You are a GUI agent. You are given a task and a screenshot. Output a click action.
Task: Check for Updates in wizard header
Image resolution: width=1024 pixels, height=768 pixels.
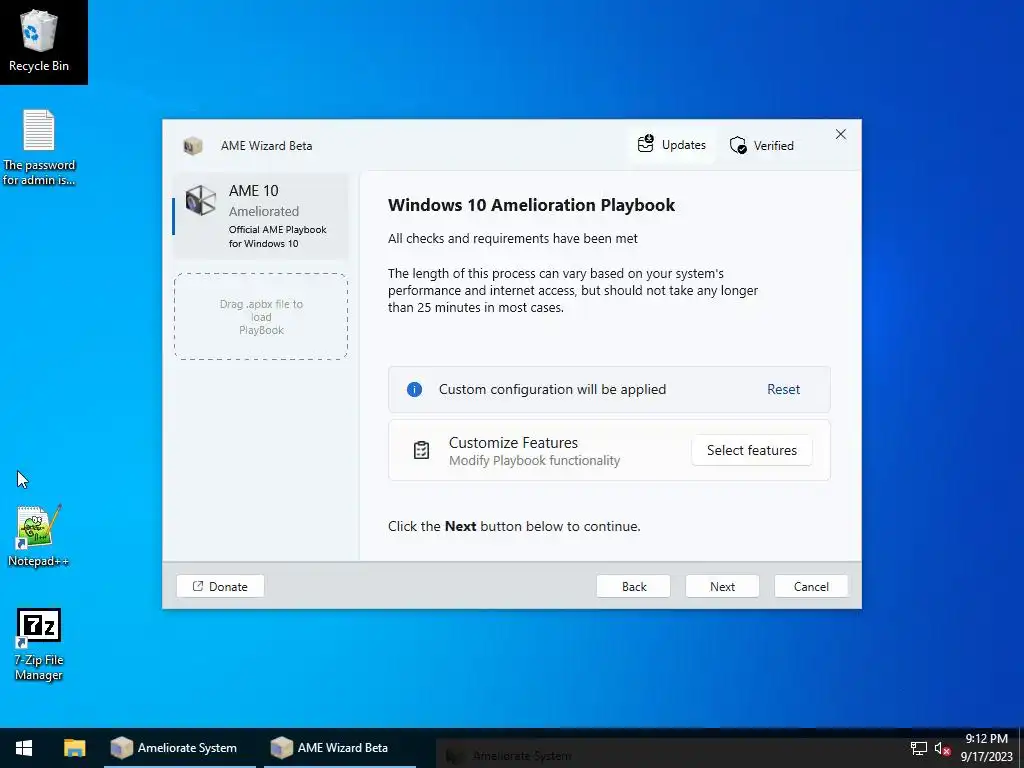[671, 144]
